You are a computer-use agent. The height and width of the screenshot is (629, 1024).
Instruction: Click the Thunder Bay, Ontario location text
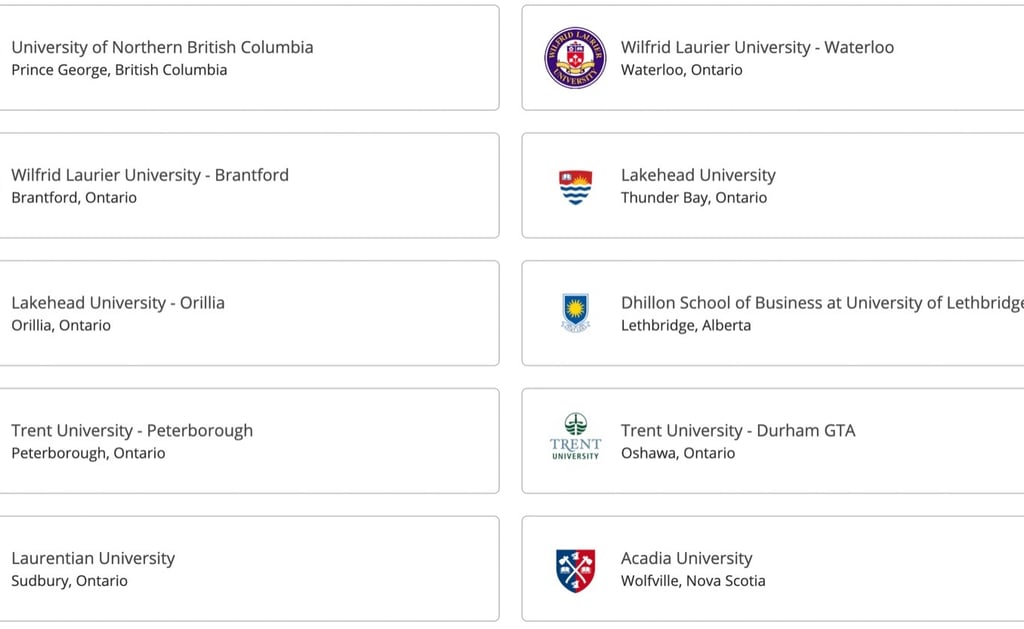[x=694, y=197]
